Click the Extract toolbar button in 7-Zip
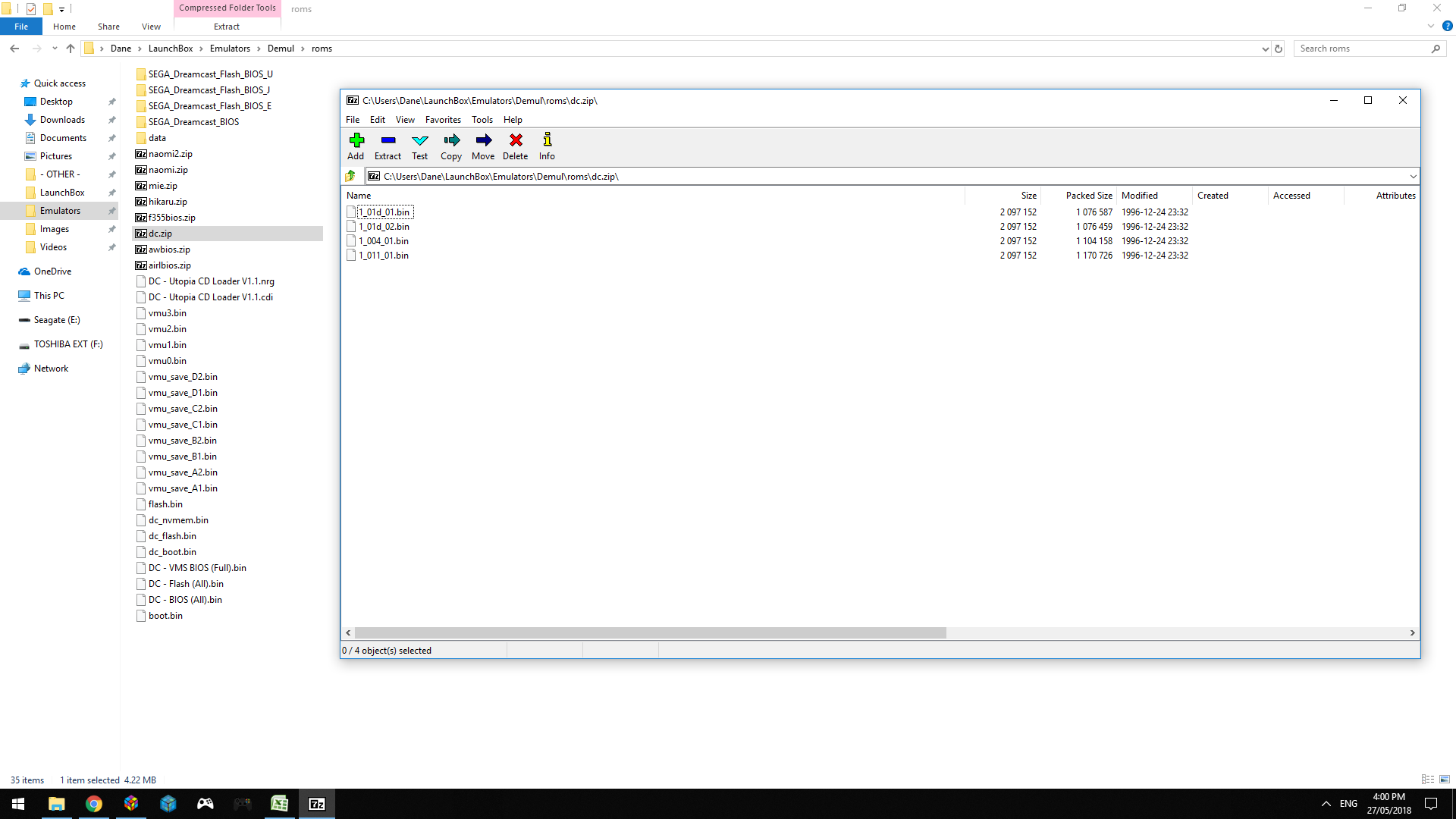Viewport: 1456px width, 819px height. coord(388,146)
